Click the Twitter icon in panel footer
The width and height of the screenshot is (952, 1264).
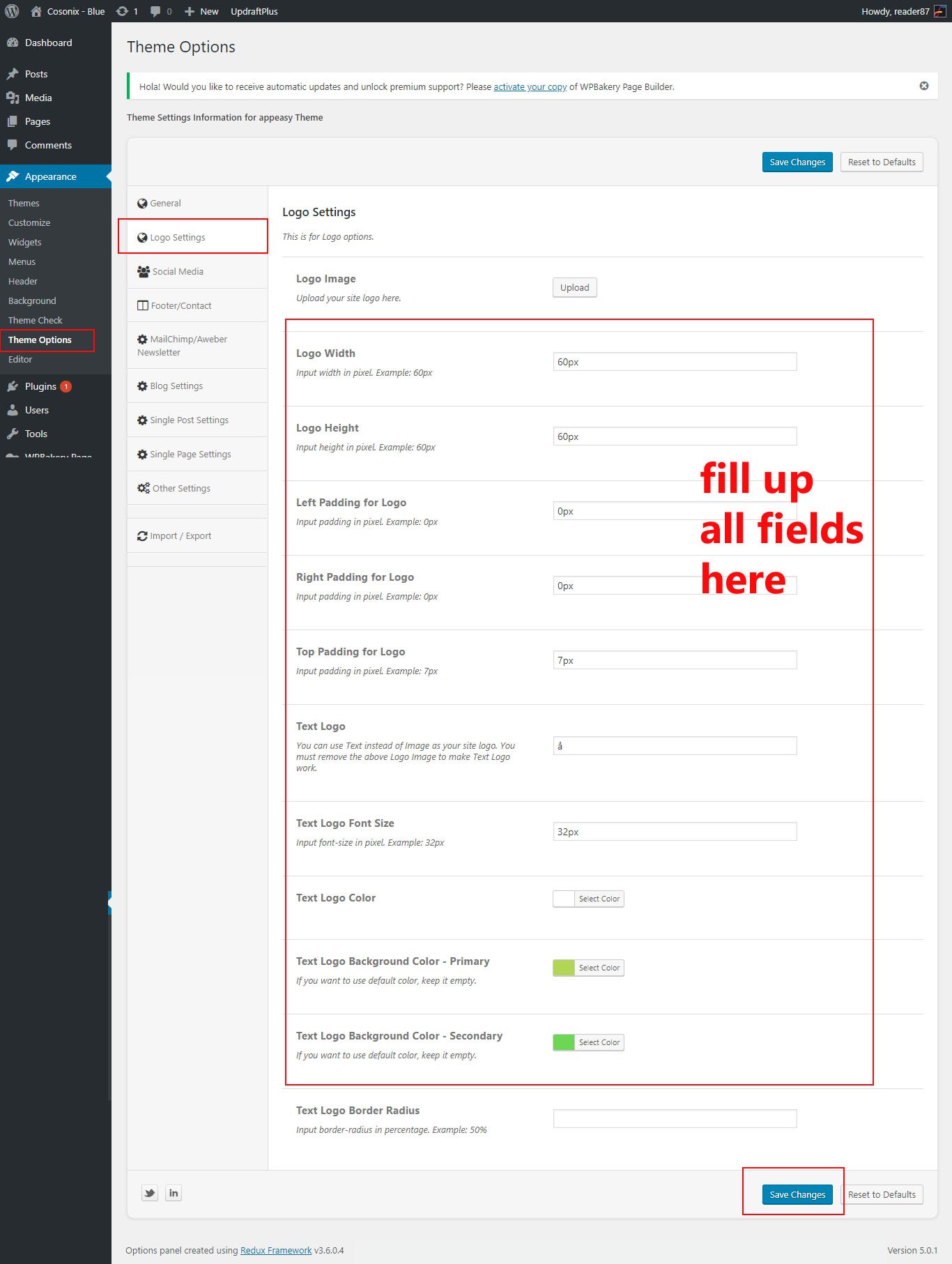coord(150,1193)
